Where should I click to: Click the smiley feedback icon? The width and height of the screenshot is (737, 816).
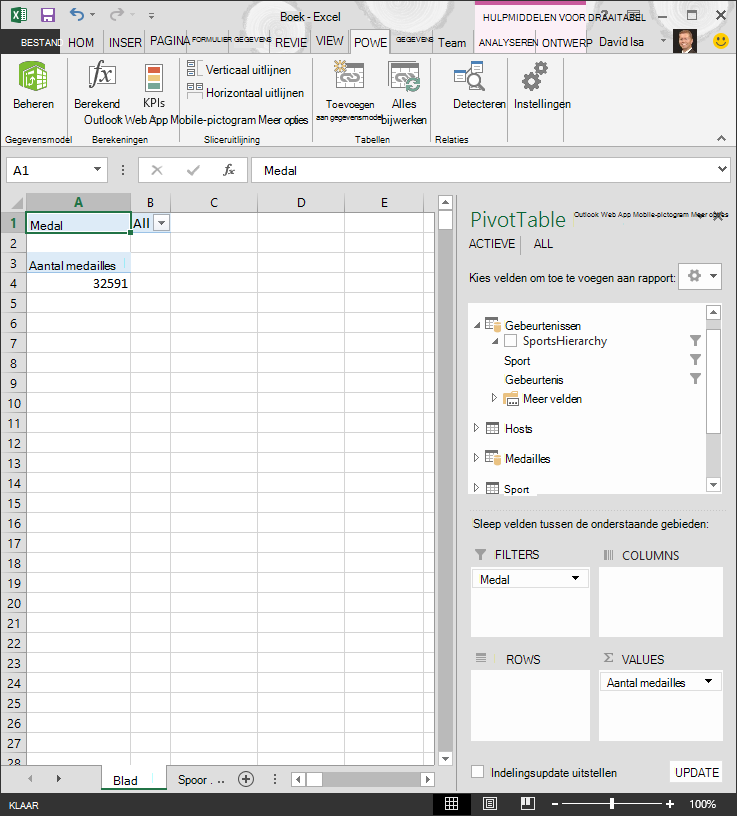721,41
